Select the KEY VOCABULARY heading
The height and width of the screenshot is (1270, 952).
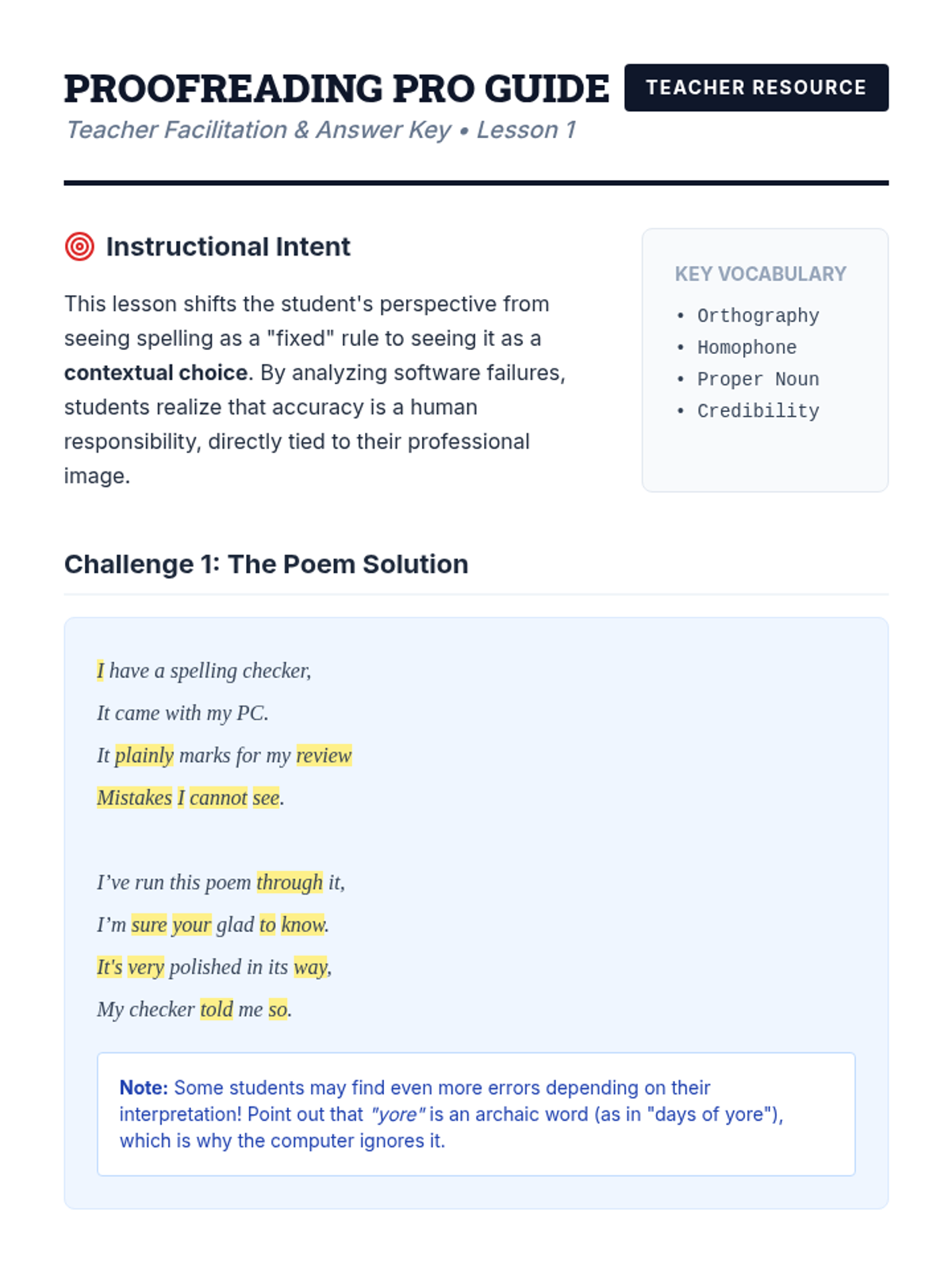760,274
